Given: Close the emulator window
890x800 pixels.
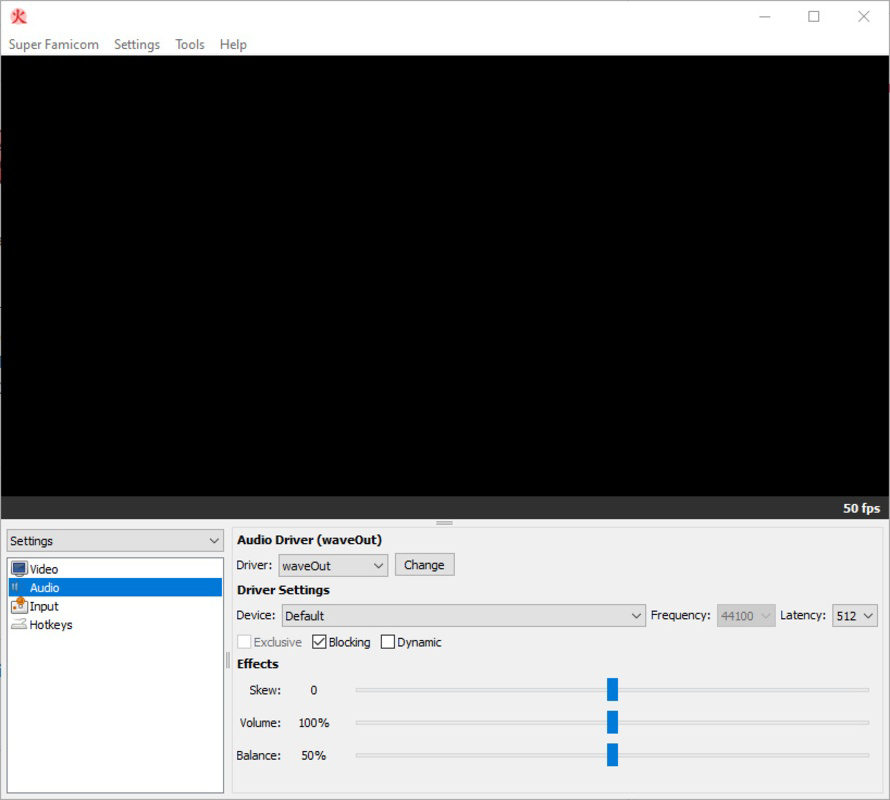Looking at the screenshot, I should (x=863, y=16).
